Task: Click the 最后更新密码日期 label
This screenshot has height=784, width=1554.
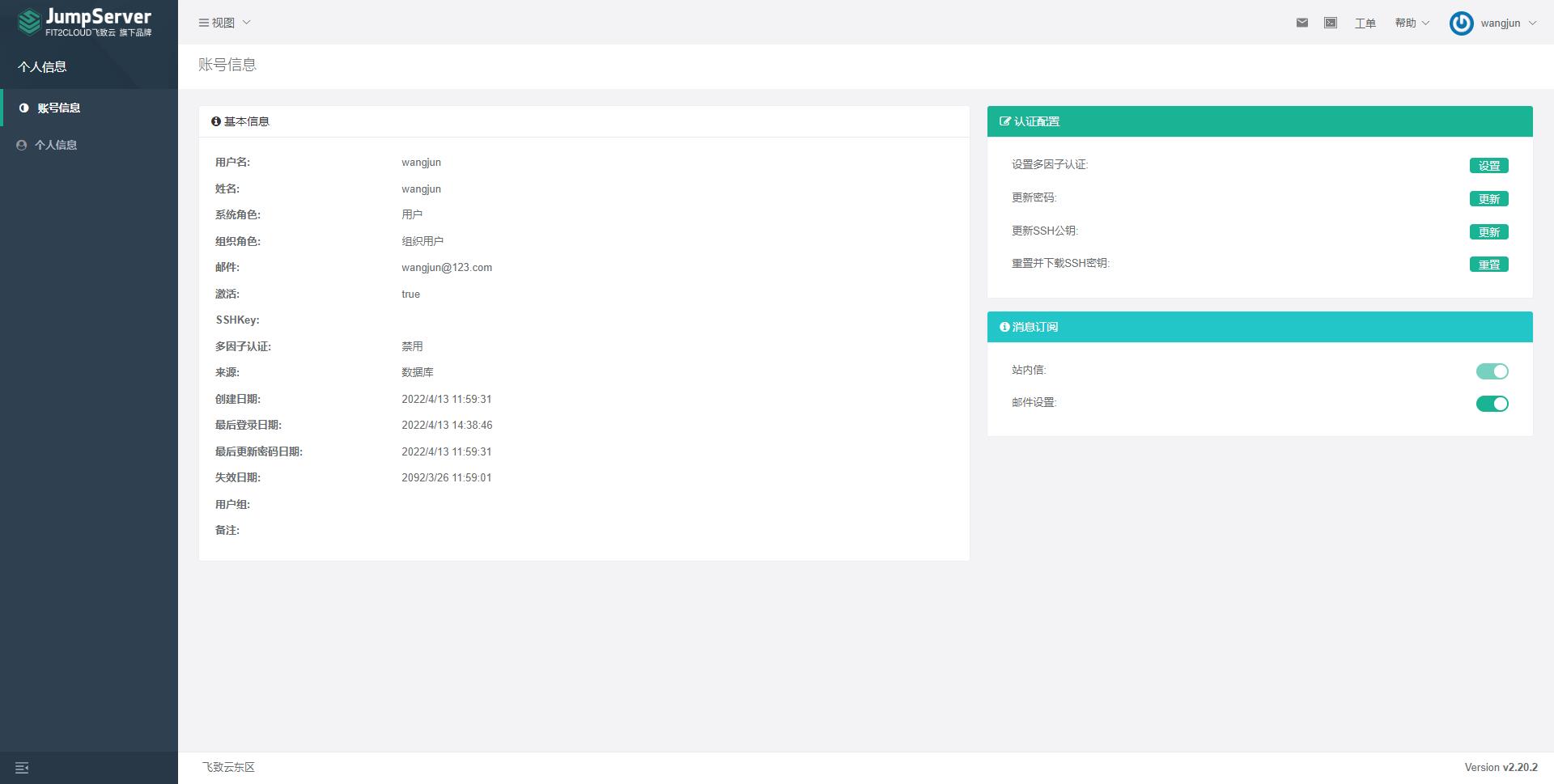Action: tap(259, 451)
